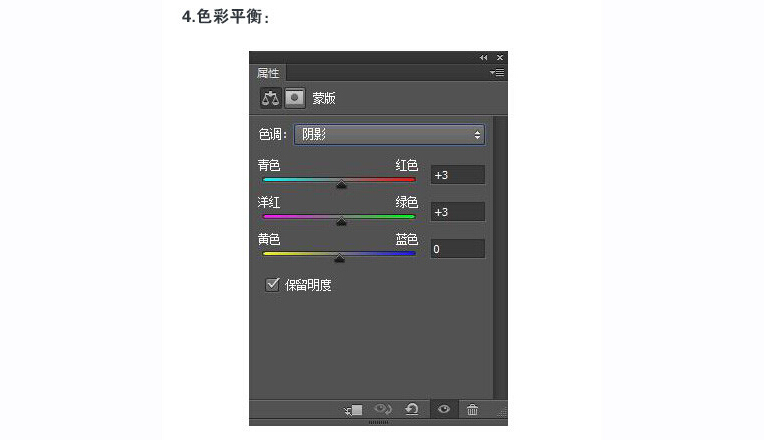764x440 pixels.
Task: Open the 色调 dropdown showing 阴影
Action: (389, 134)
